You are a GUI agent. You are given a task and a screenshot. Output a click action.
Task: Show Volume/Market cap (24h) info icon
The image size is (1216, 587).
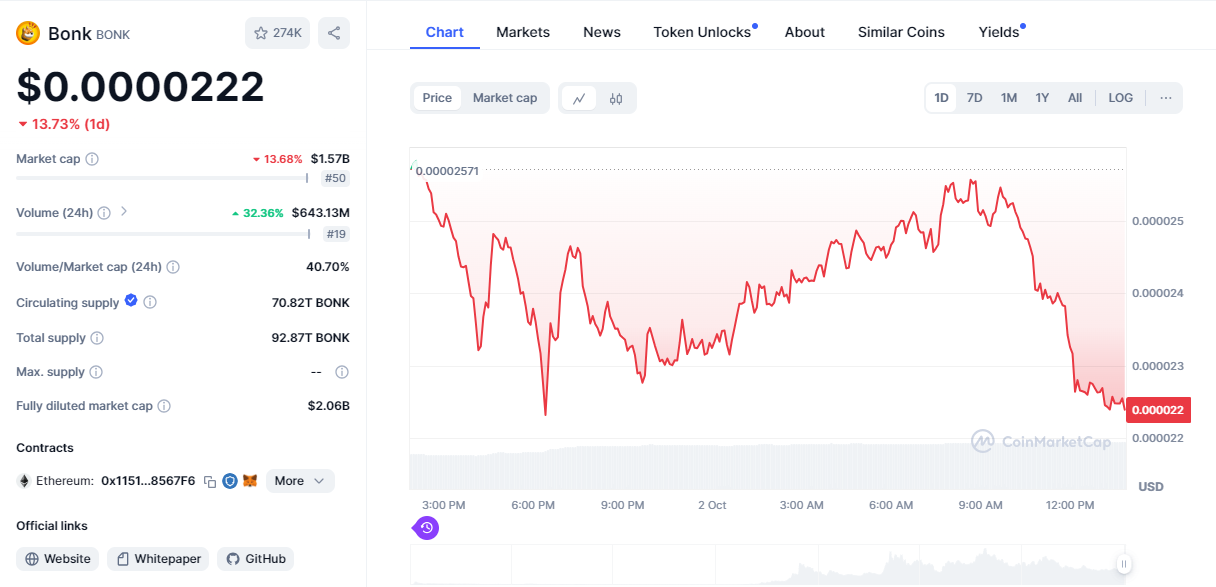tap(173, 267)
